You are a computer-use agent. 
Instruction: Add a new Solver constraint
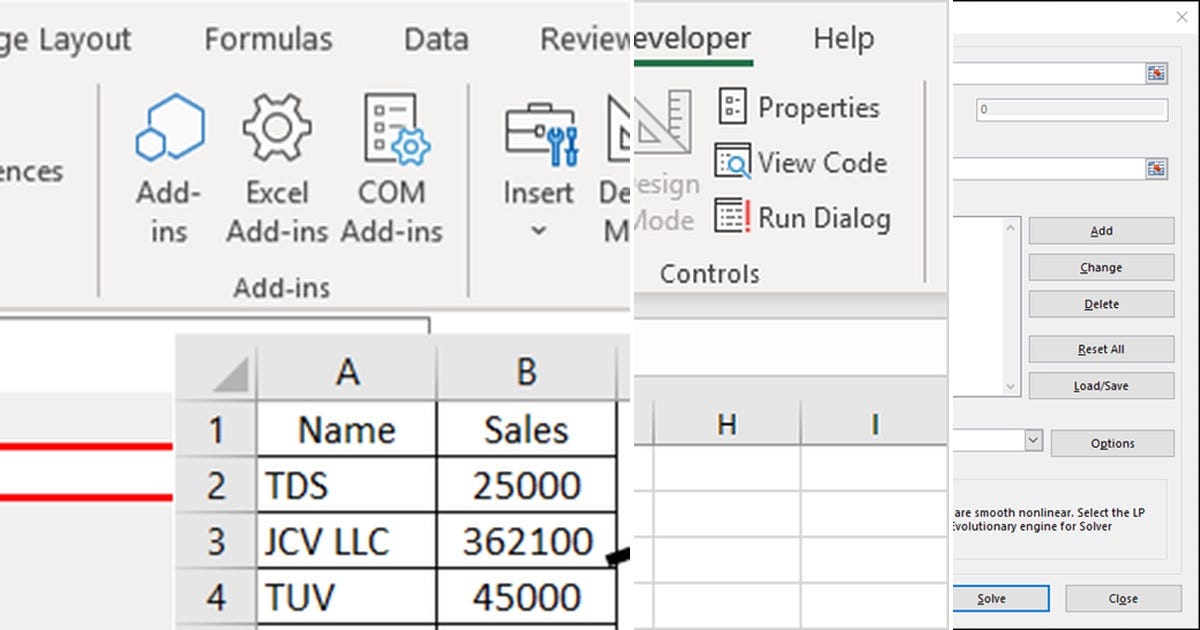tap(1100, 230)
